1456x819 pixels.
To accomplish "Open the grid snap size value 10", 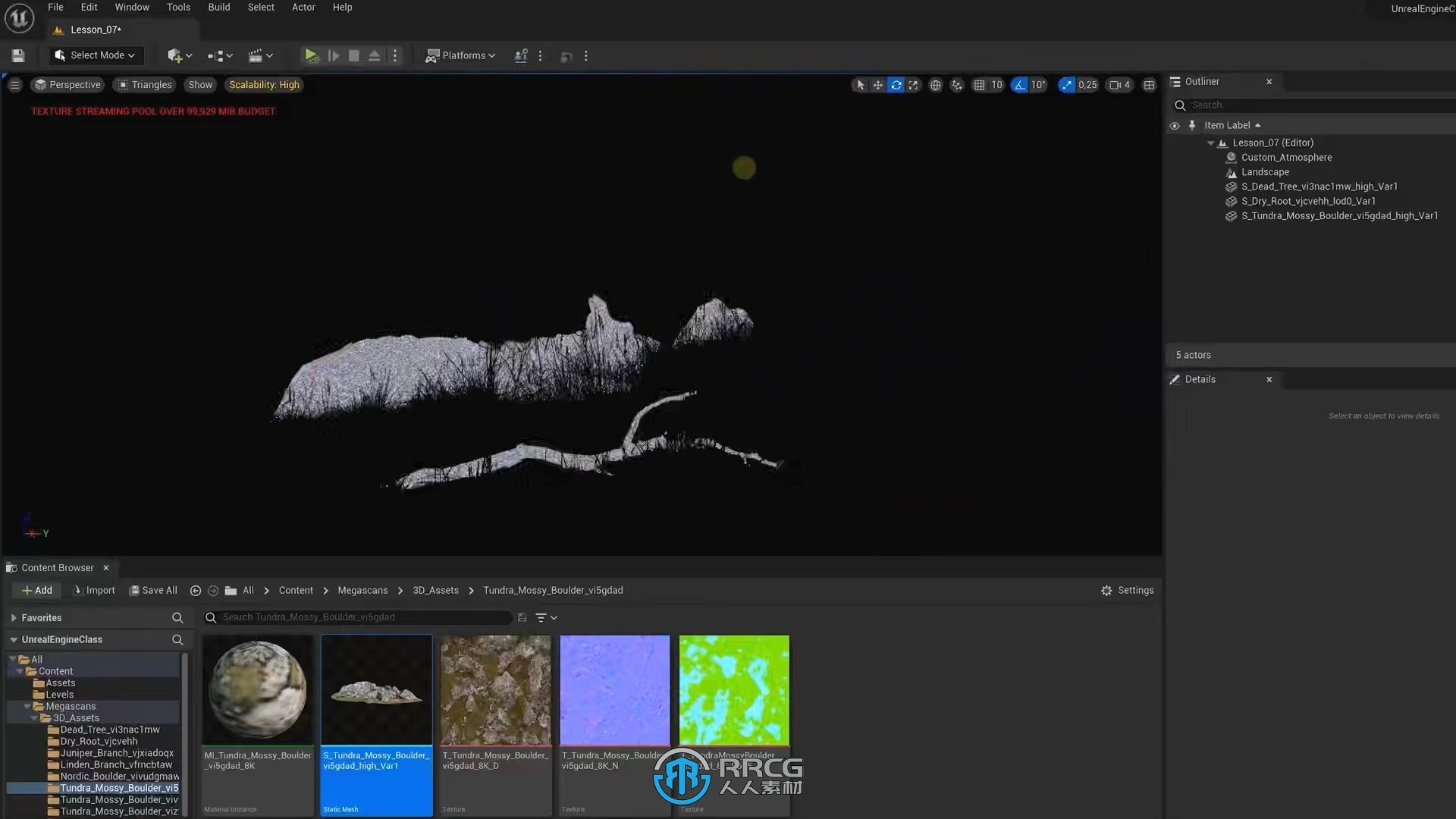I will (996, 85).
